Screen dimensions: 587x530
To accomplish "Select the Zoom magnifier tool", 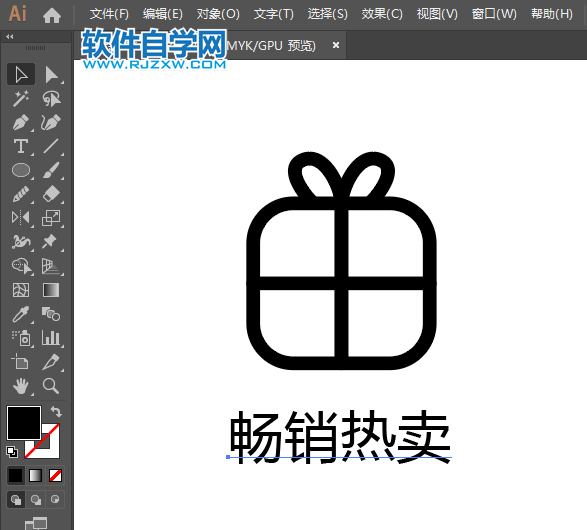I will (x=51, y=386).
